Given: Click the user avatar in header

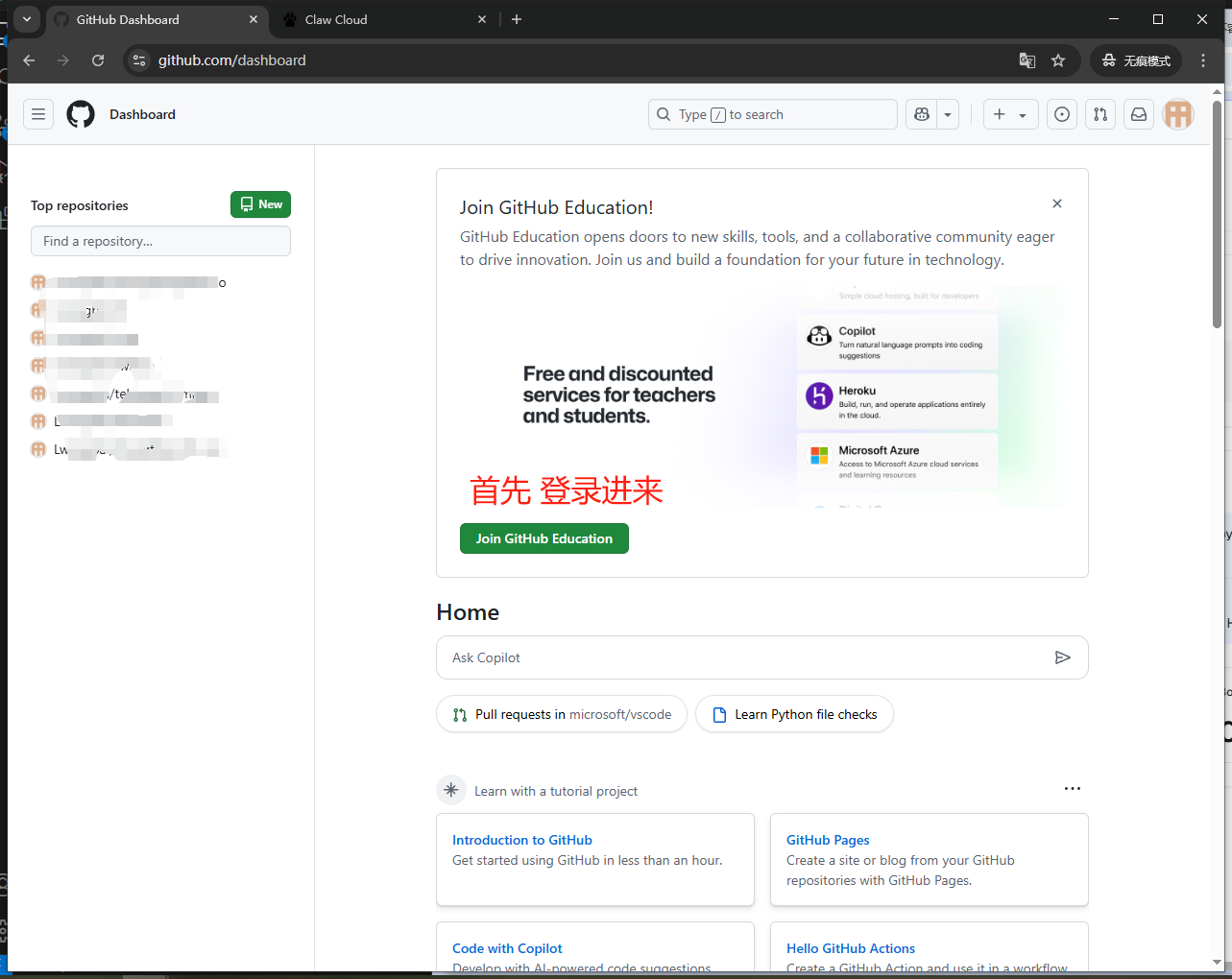Looking at the screenshot, I should 1177,114.
